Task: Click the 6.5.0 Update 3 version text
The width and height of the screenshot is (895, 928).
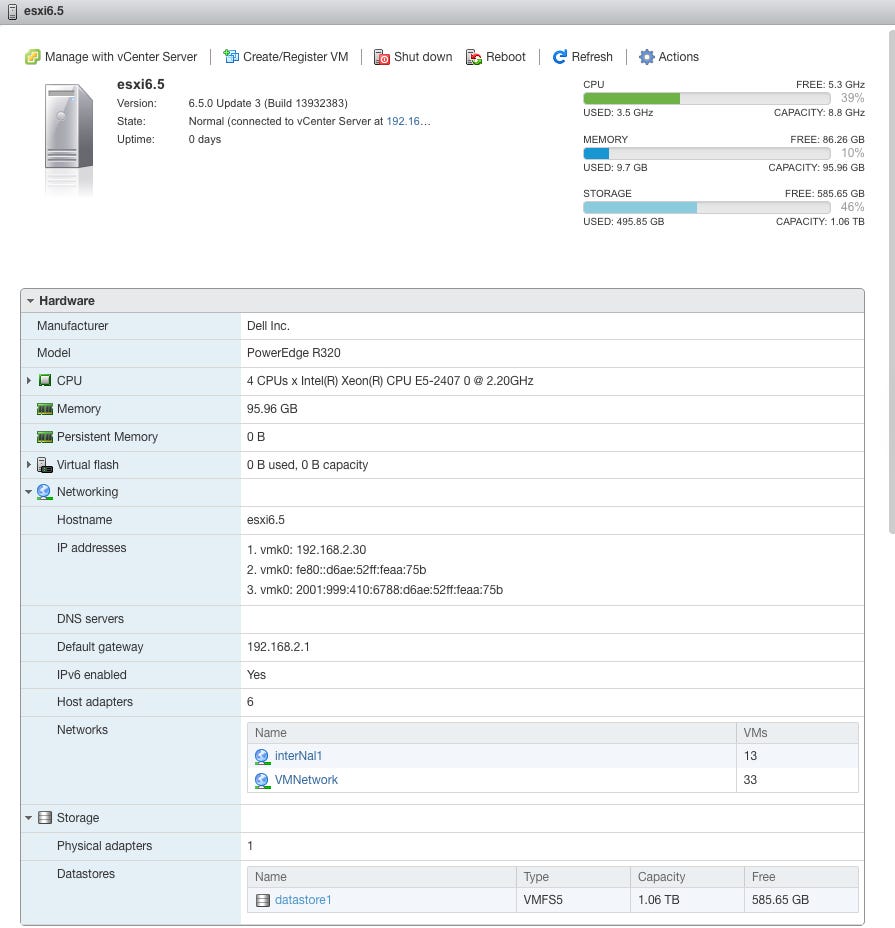Action: point(268,103)
